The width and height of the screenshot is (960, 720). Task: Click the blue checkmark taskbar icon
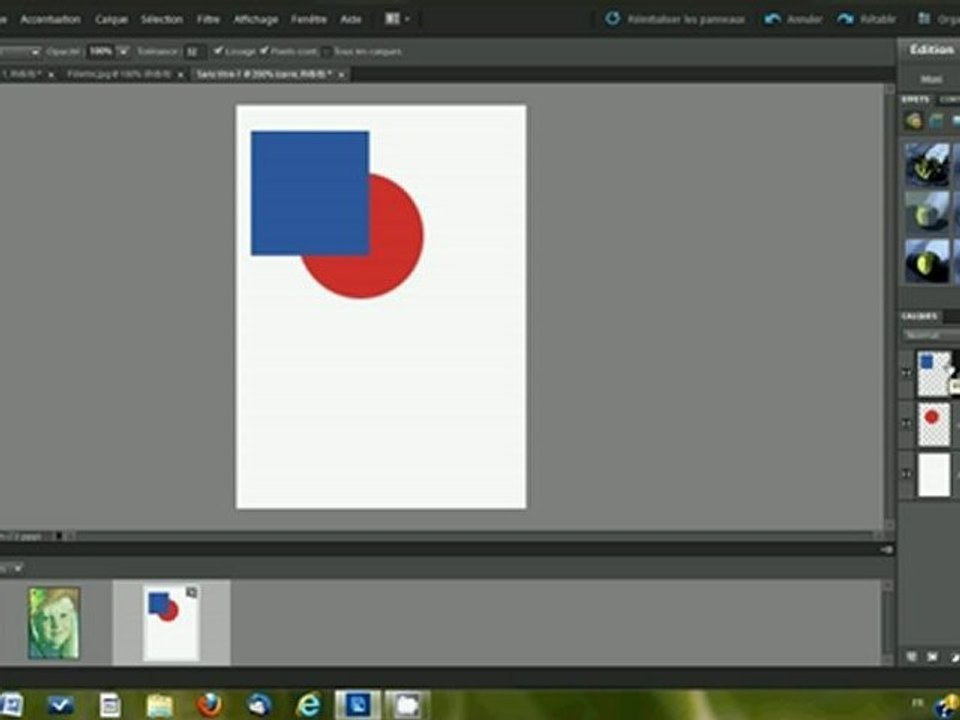tap(60, 705)
